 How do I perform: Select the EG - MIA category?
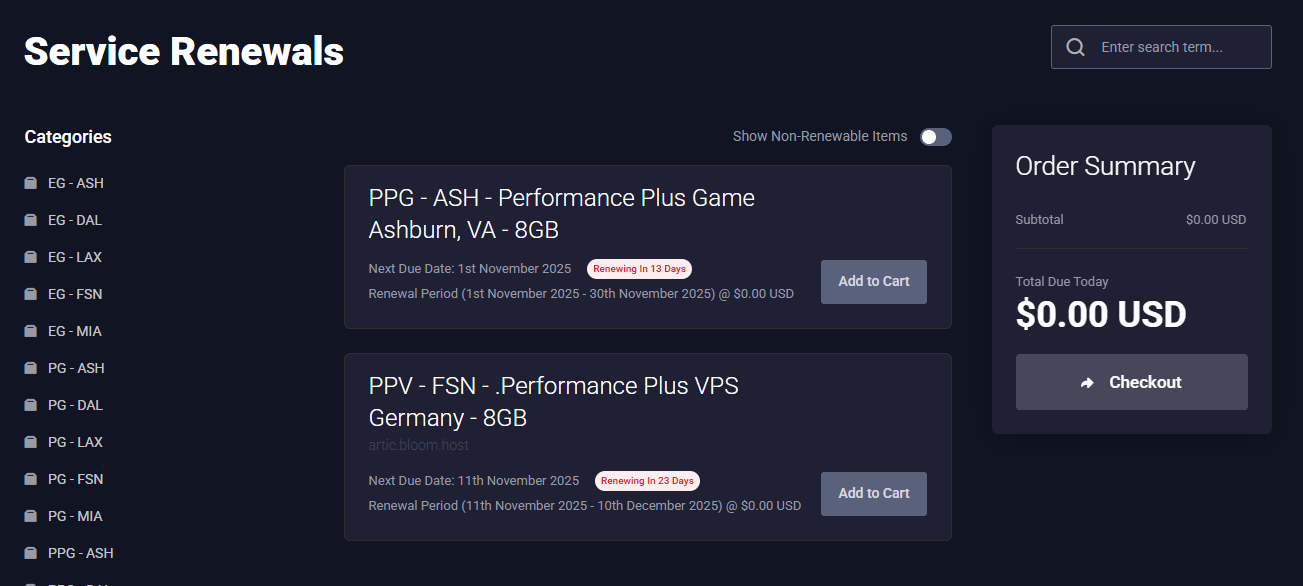pyautogui.click(x=75, y=331)
